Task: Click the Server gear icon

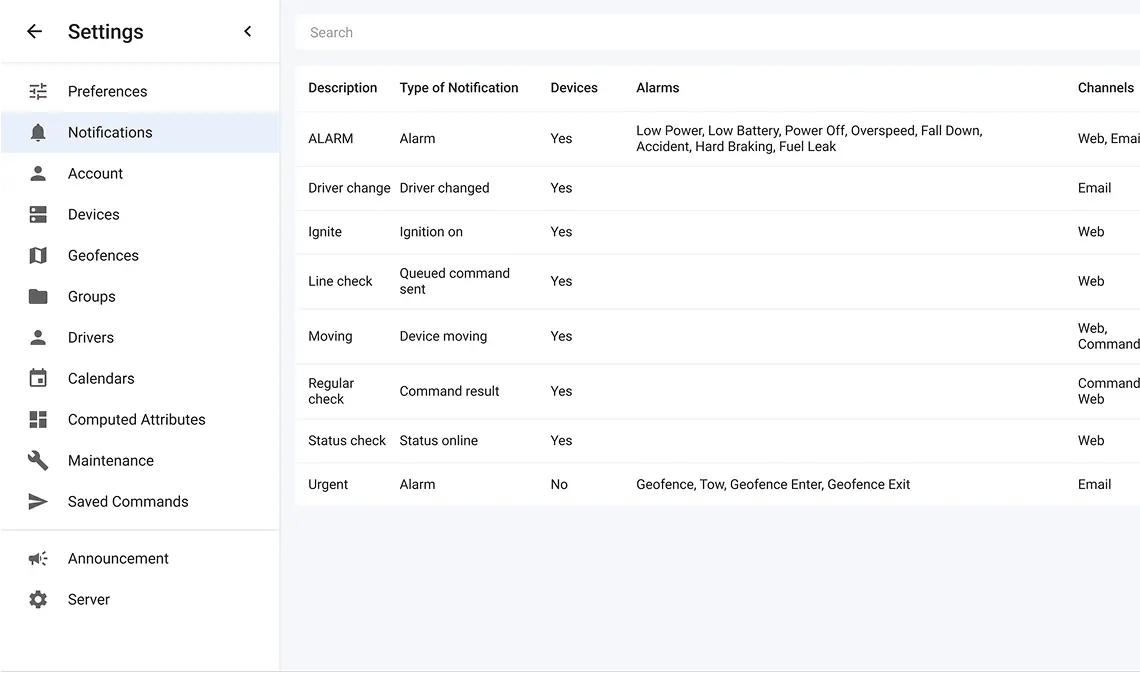Action: coord(38,599)
